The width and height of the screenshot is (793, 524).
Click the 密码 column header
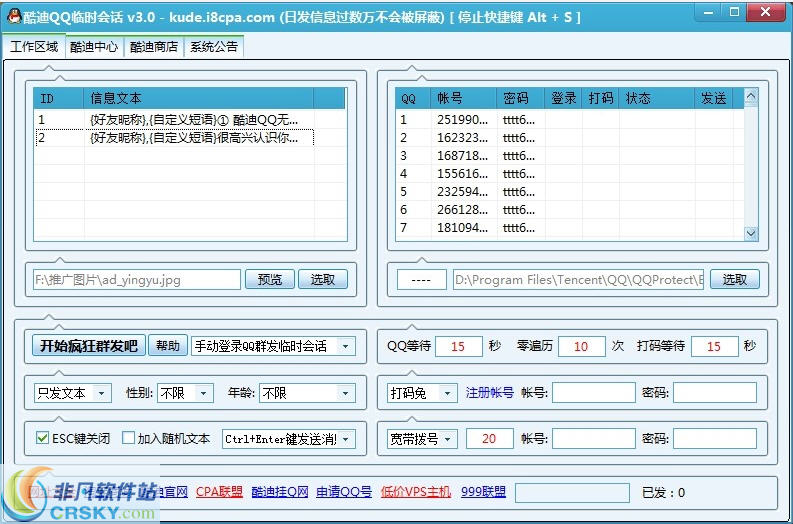[520, 98]
